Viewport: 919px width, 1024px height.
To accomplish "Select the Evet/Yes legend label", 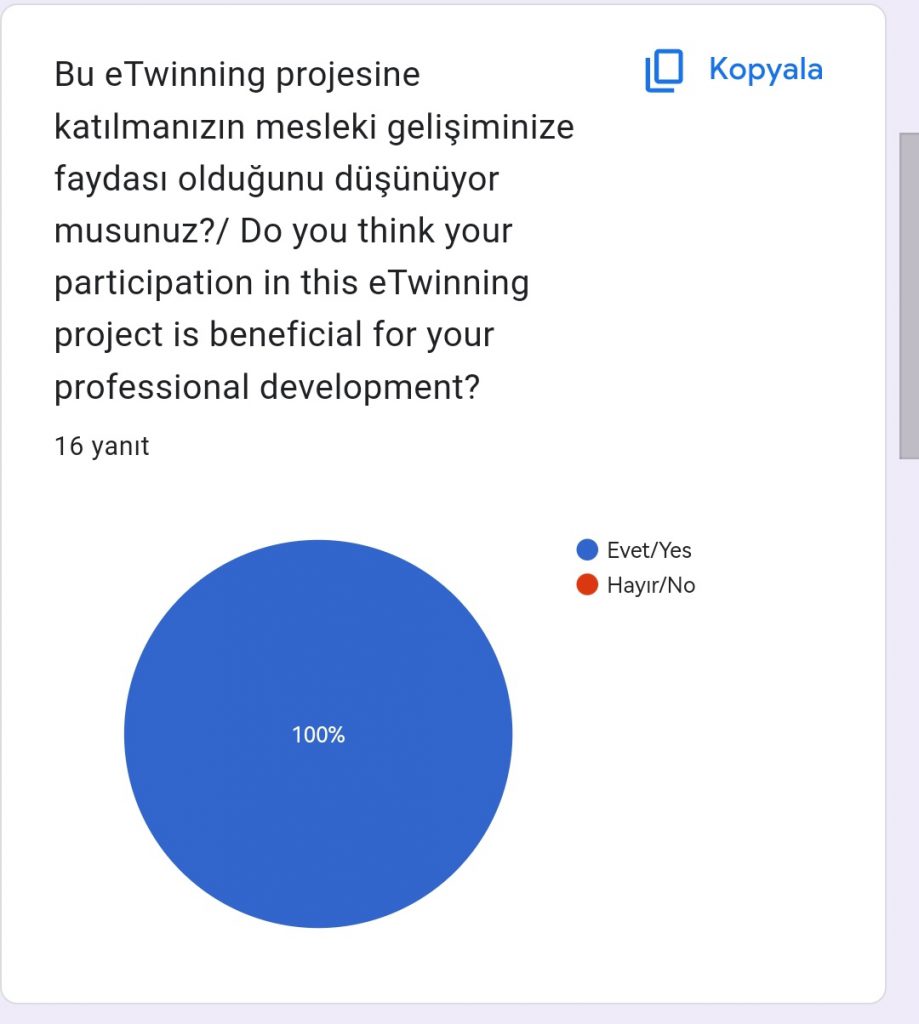I will (x=649, y=550).
